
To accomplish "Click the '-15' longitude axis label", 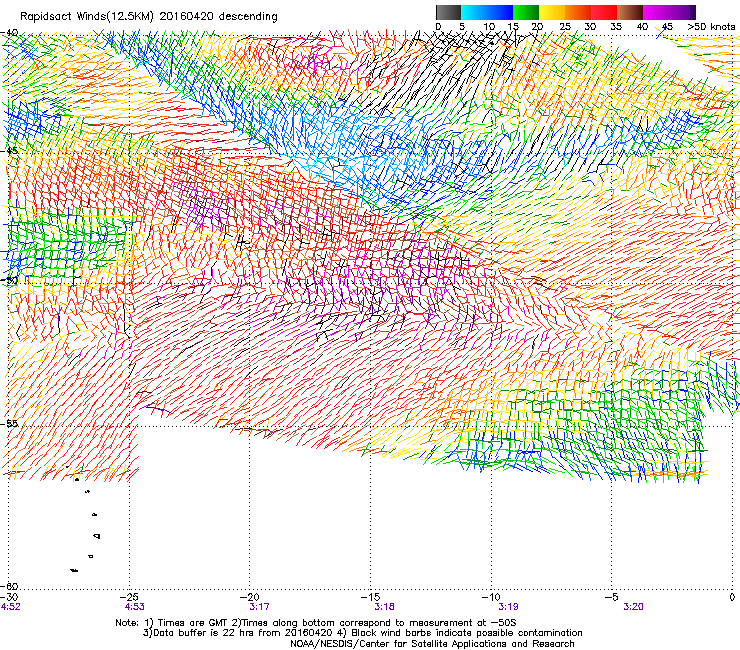I will (x=370, y=597).
